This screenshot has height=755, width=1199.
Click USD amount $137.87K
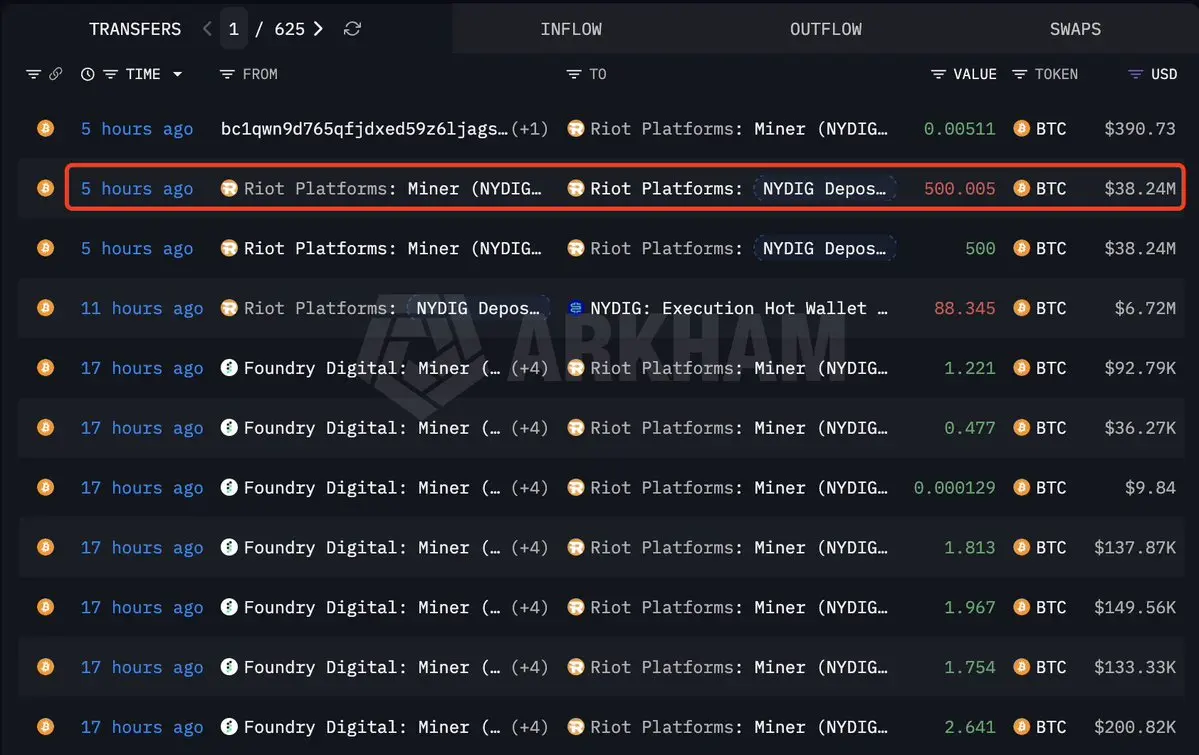tap(1135, 548)
